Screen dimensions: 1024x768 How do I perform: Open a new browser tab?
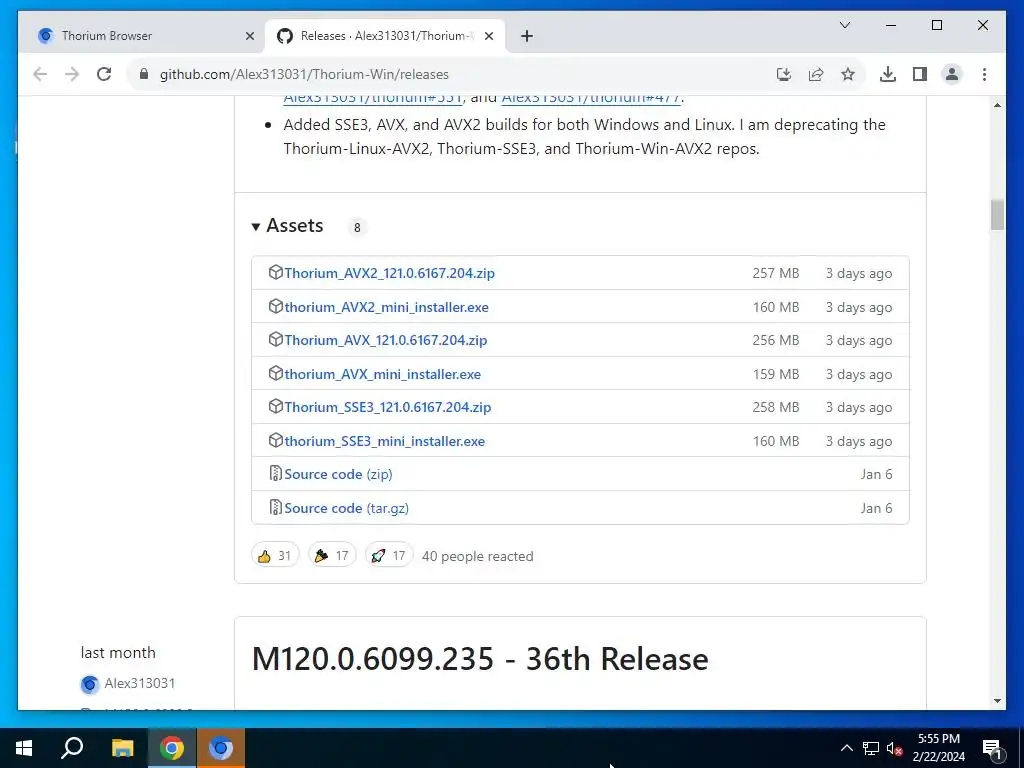(x=527, y=36)
